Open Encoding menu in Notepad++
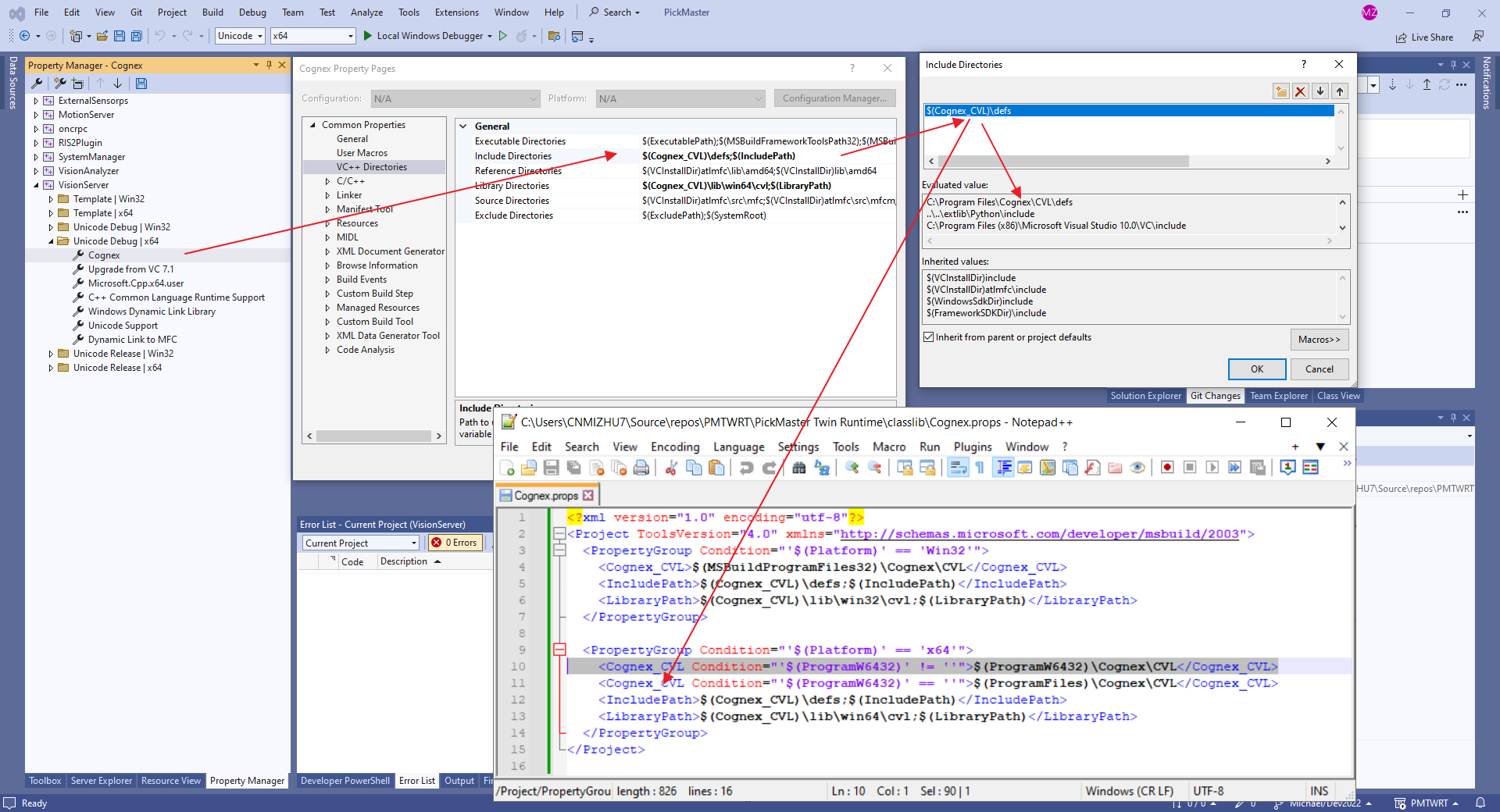The height and width of the screenshot is (812, 1500). click(x=675, y=447)
